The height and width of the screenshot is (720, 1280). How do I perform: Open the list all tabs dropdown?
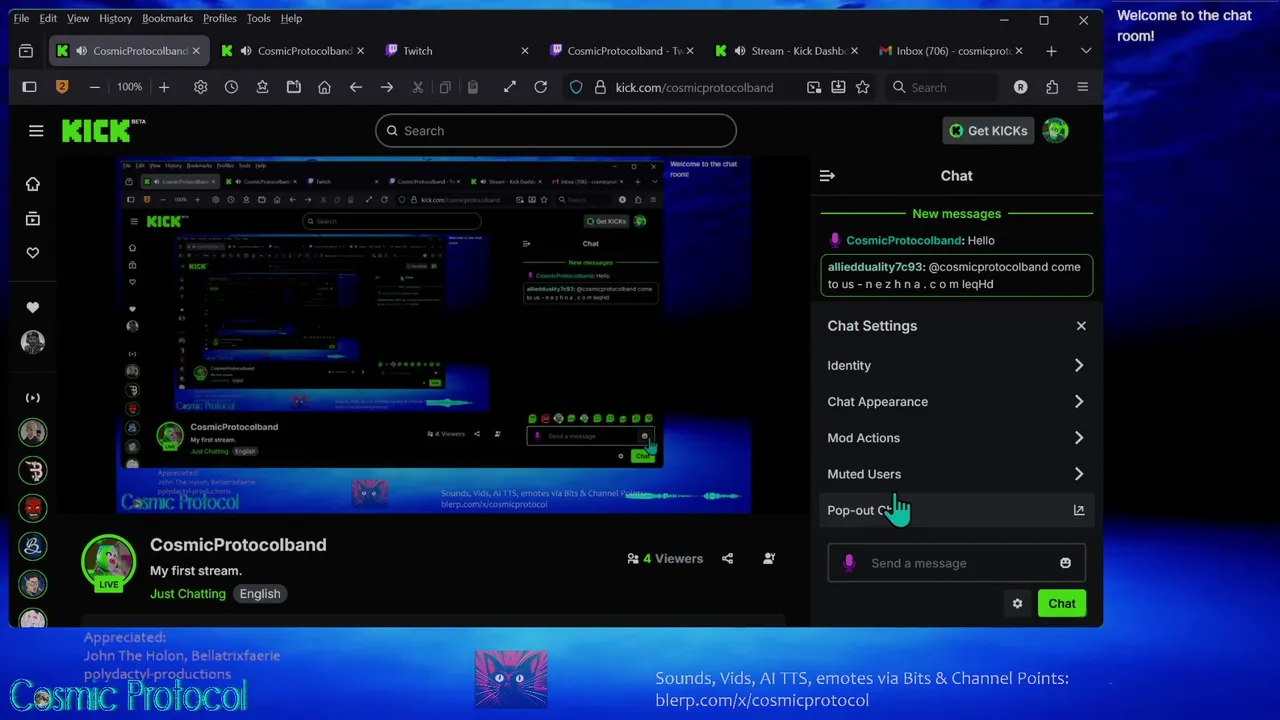click(x=1086, y=51)
